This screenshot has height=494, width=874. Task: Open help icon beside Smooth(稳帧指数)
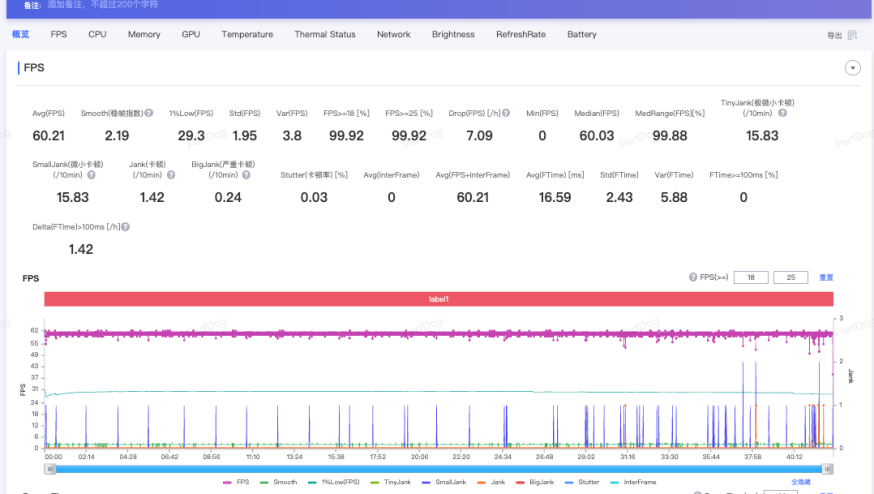coord(149,113)
